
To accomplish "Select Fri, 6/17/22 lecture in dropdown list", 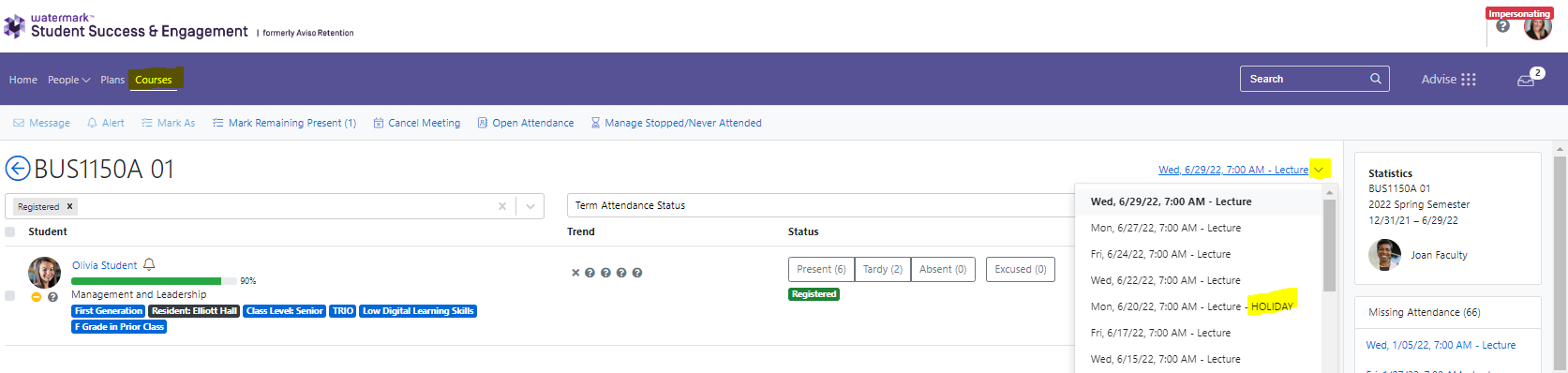I will (x=1200, y=333).
